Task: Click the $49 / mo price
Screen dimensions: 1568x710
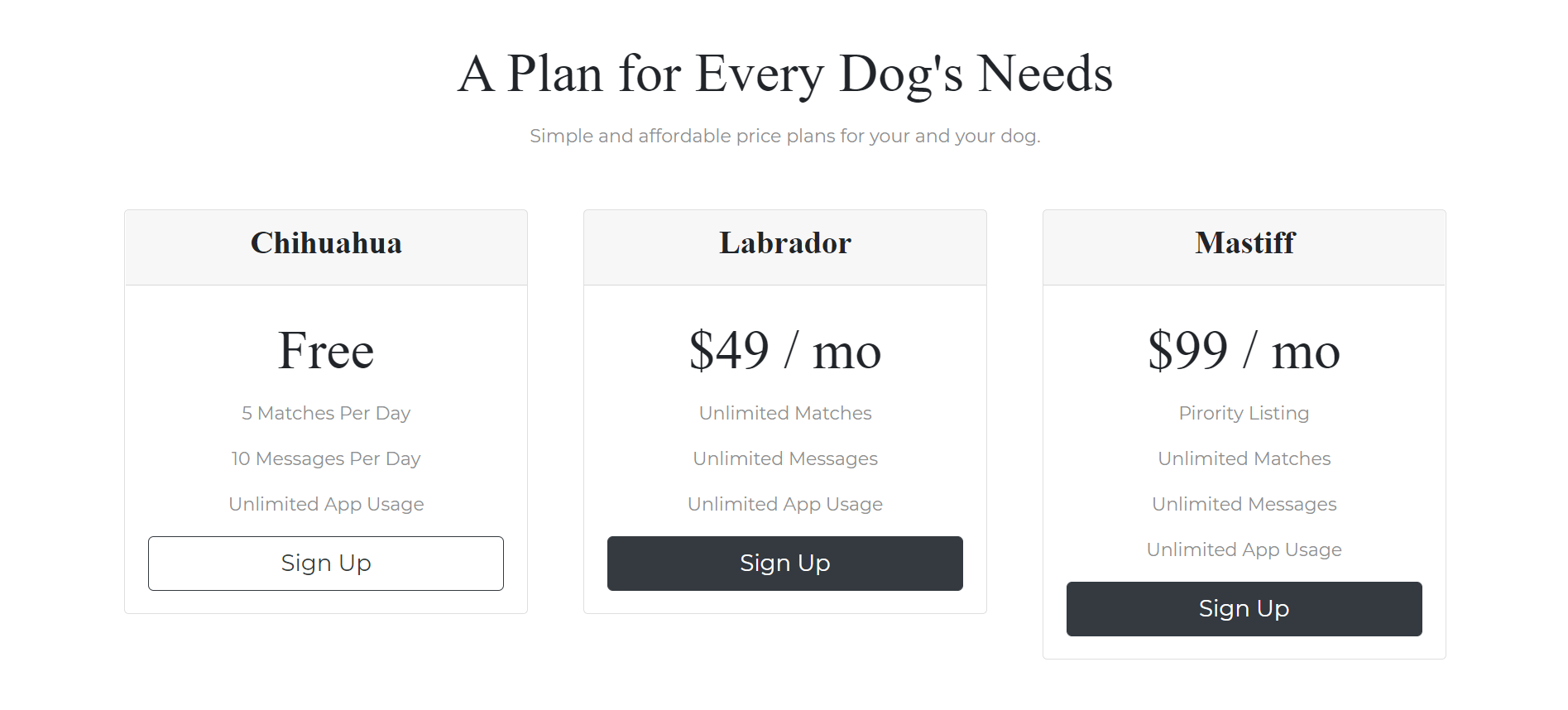Action: coord(785,351)
